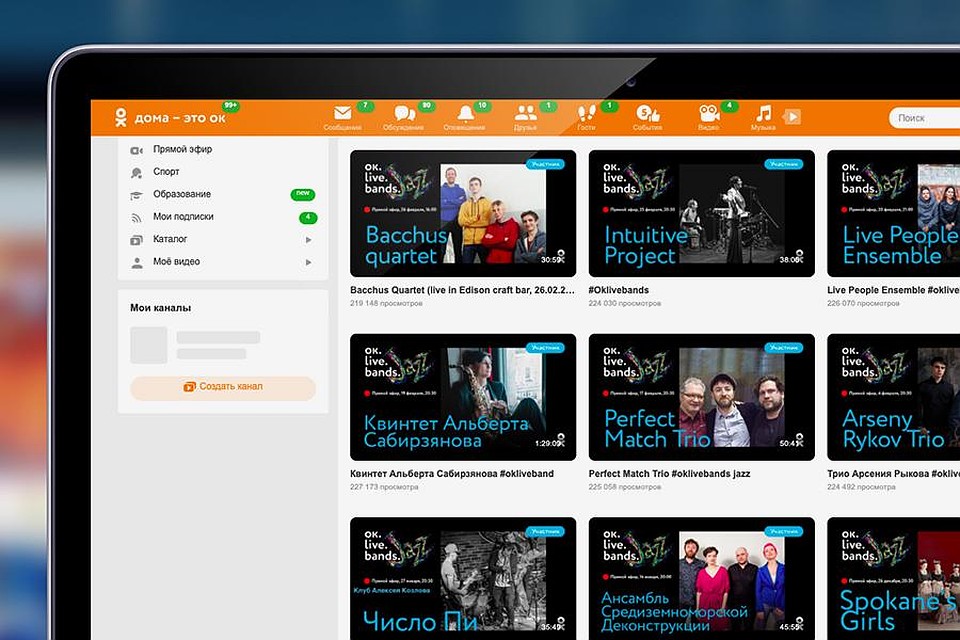Focus the Поиск search field

[x=924, y=118]
